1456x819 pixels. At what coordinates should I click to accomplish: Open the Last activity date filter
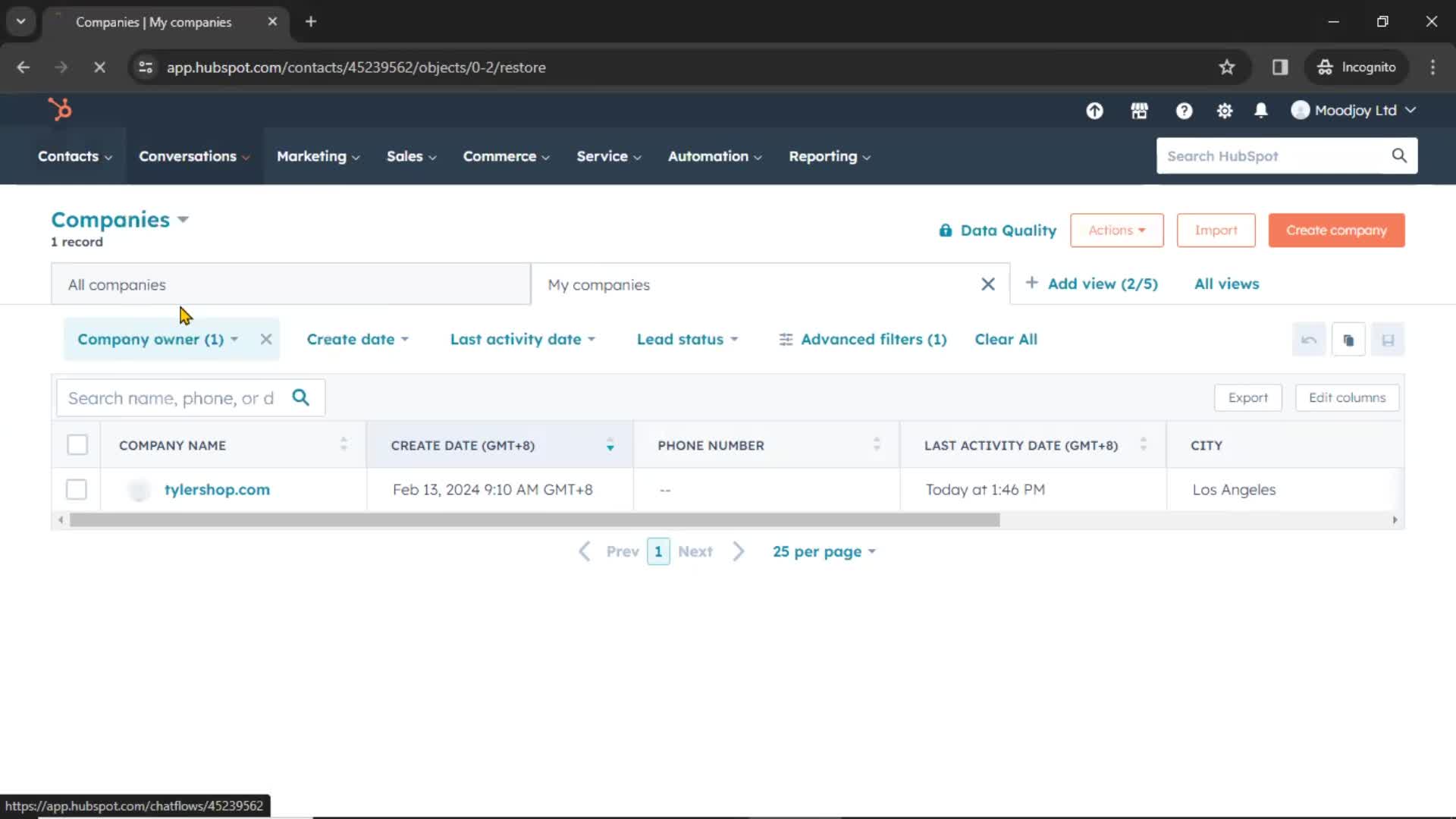click(522, 339)
